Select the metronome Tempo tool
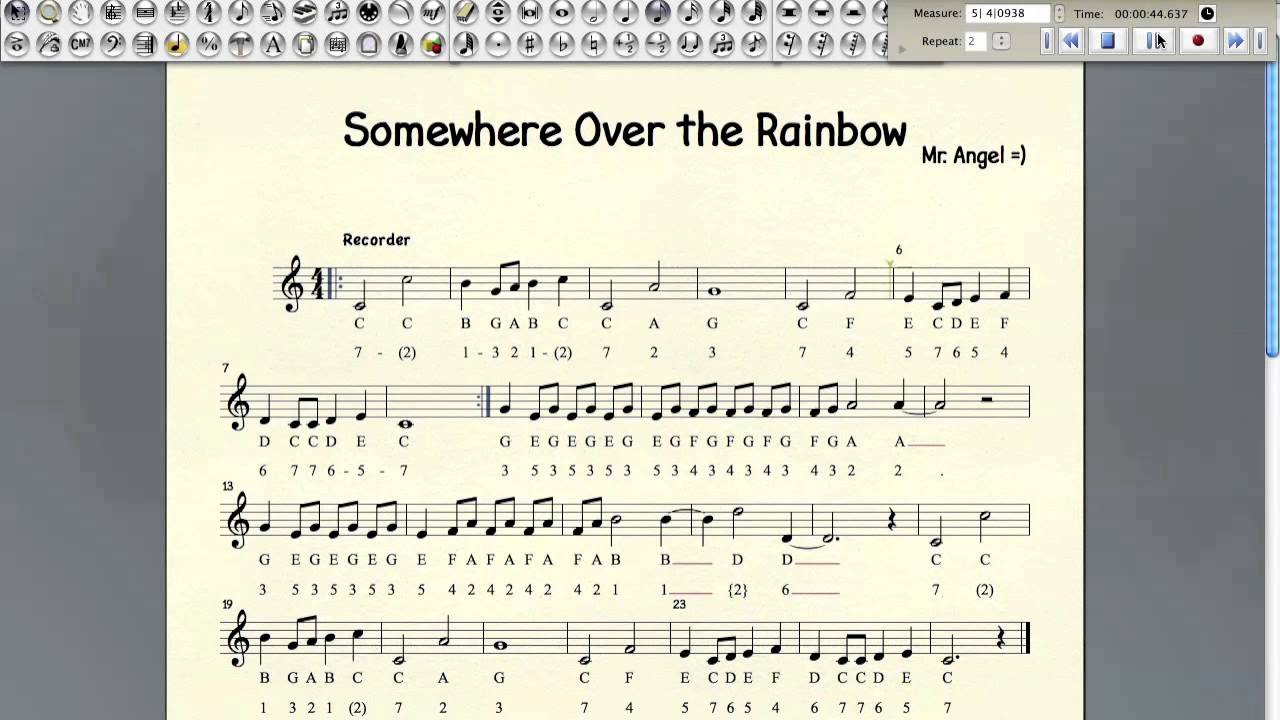 pyautogui.click(x=401, y=44)
